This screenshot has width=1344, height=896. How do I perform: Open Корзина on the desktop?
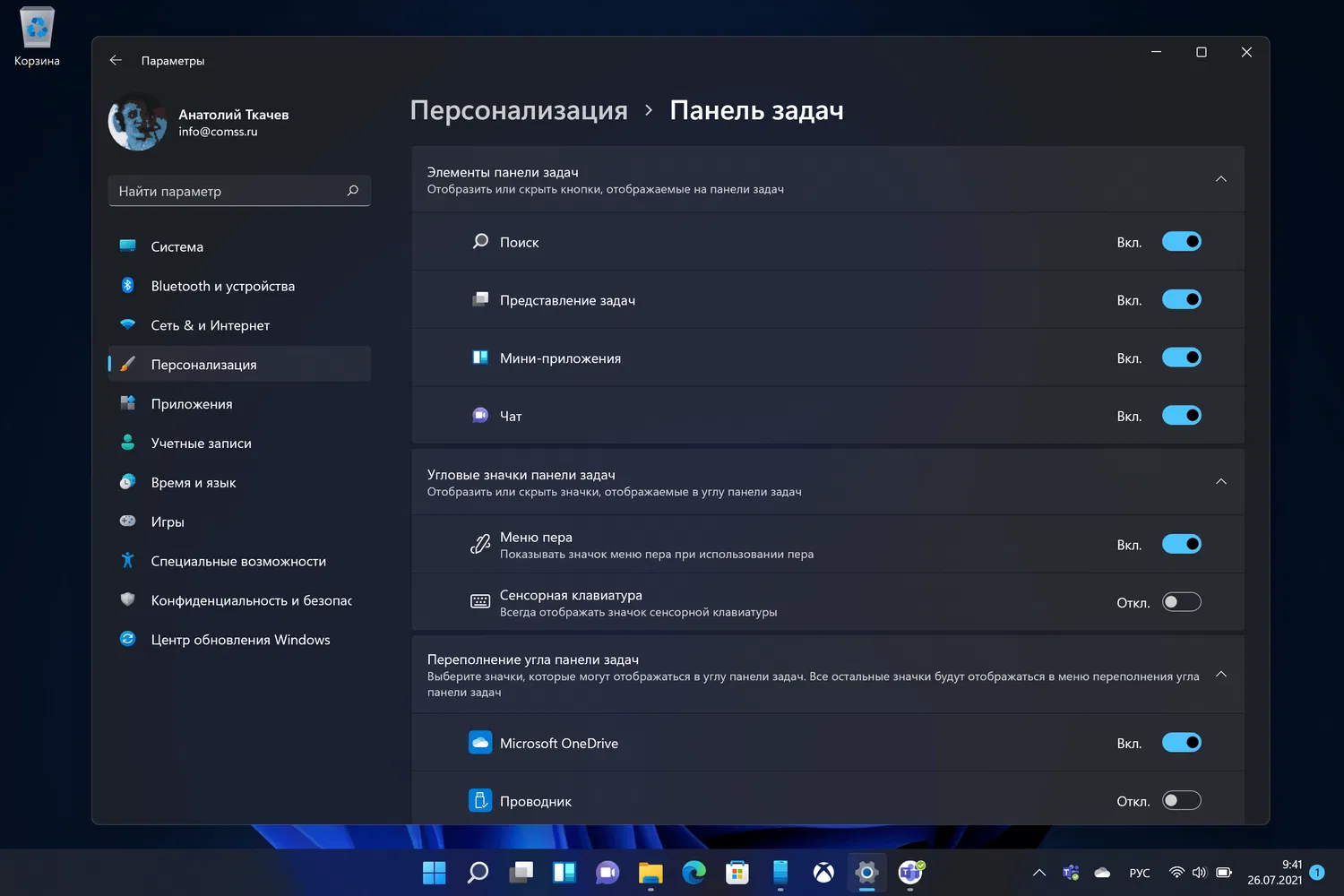[x=37, y=37]
